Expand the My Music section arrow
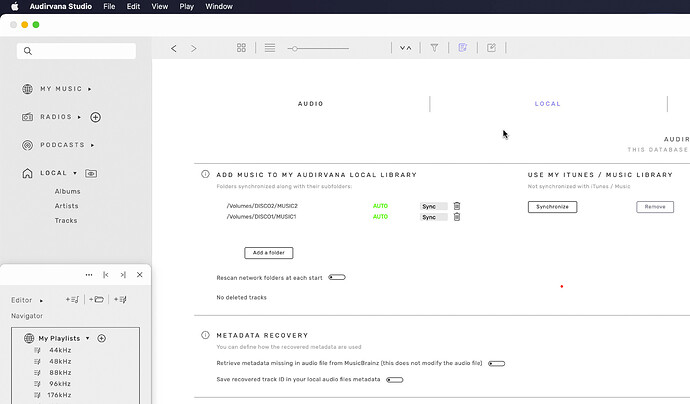Screen dimensions: 690x404 [x=90, y=89]
